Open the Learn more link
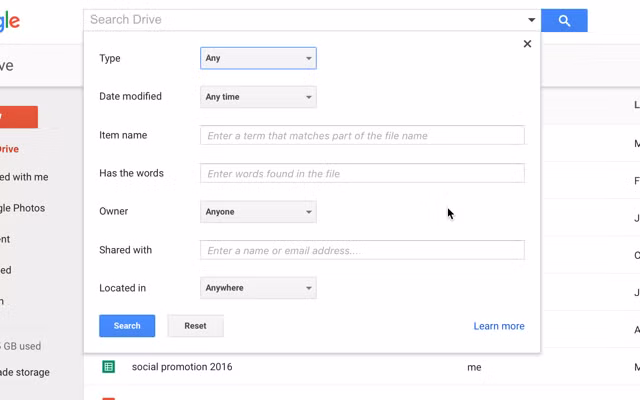The image size is (640, 400). point(499,326)
